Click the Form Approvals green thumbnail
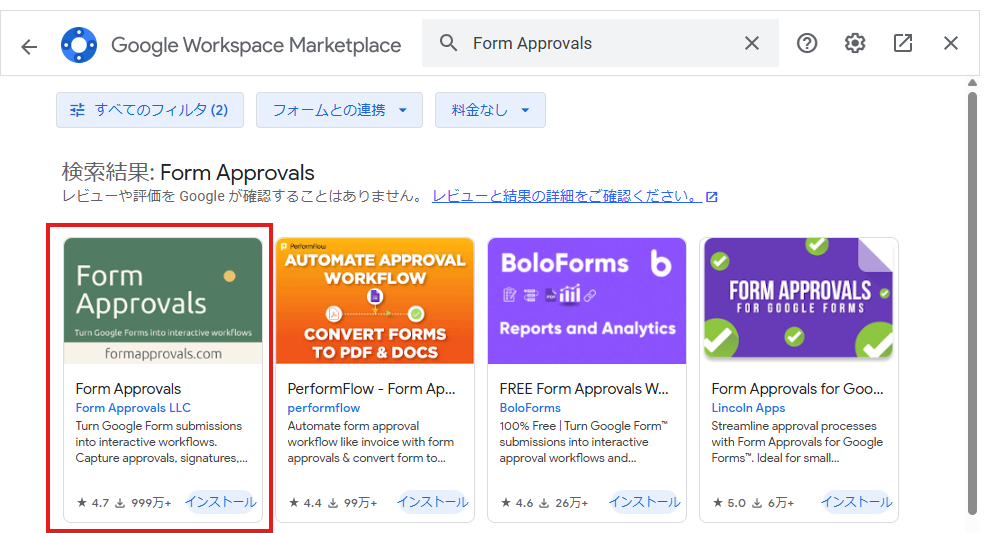The height and width of the screenshot is (533, 985). click(x=163, y=300)
